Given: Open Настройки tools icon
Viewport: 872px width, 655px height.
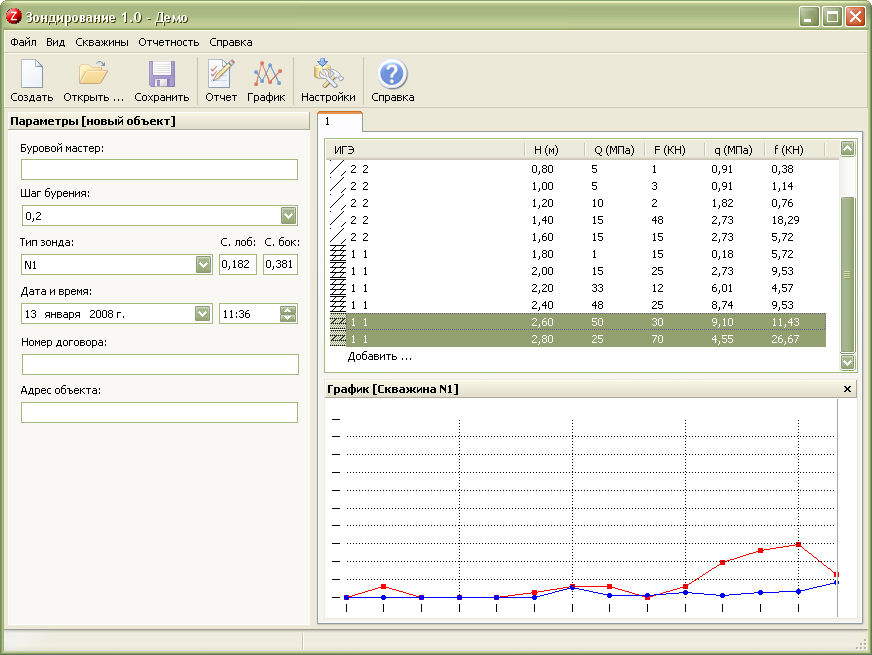Looking at the screenshot, I should click(x=328, y=81).
